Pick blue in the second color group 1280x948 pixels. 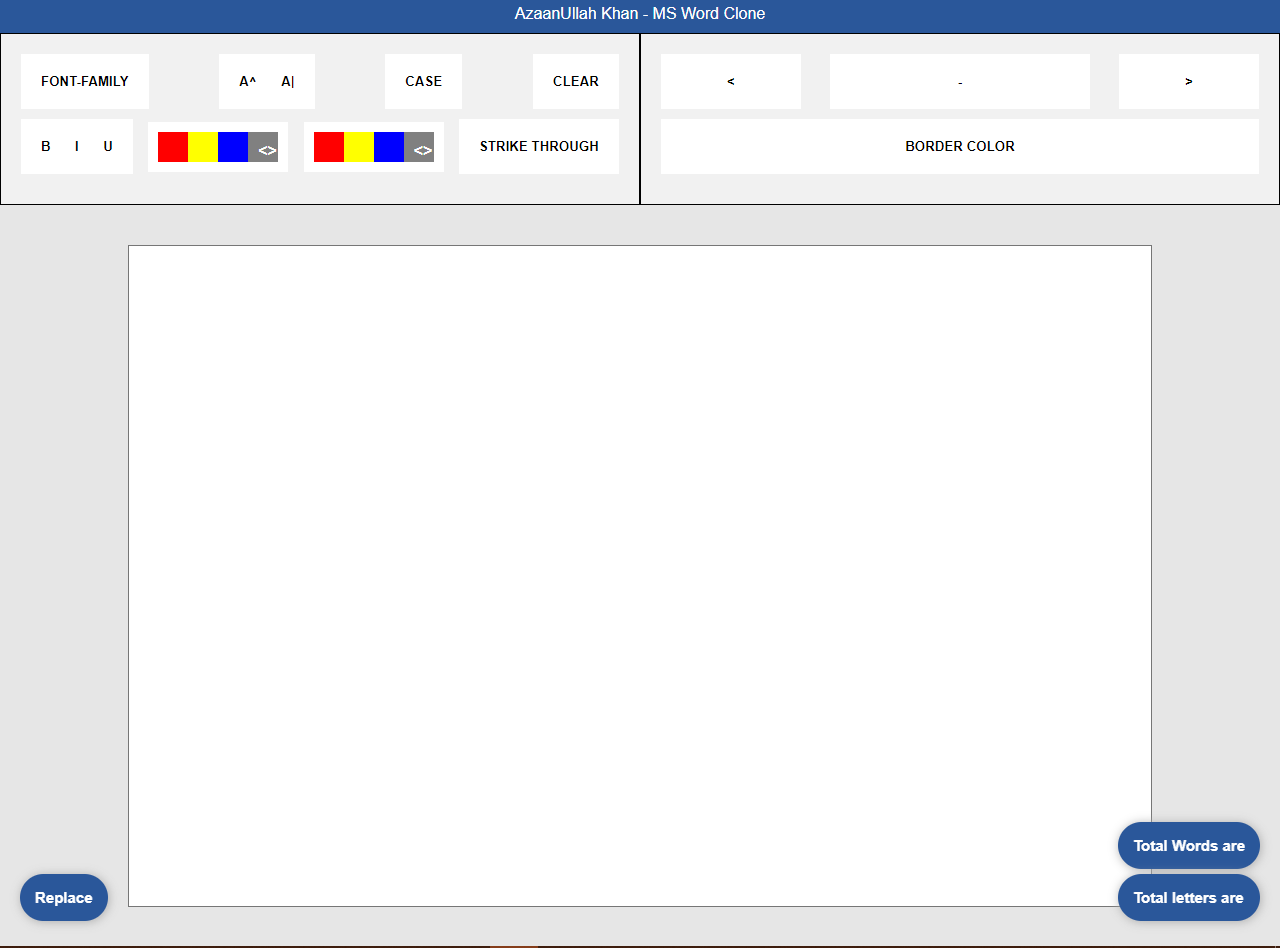(x=389, y=147)
